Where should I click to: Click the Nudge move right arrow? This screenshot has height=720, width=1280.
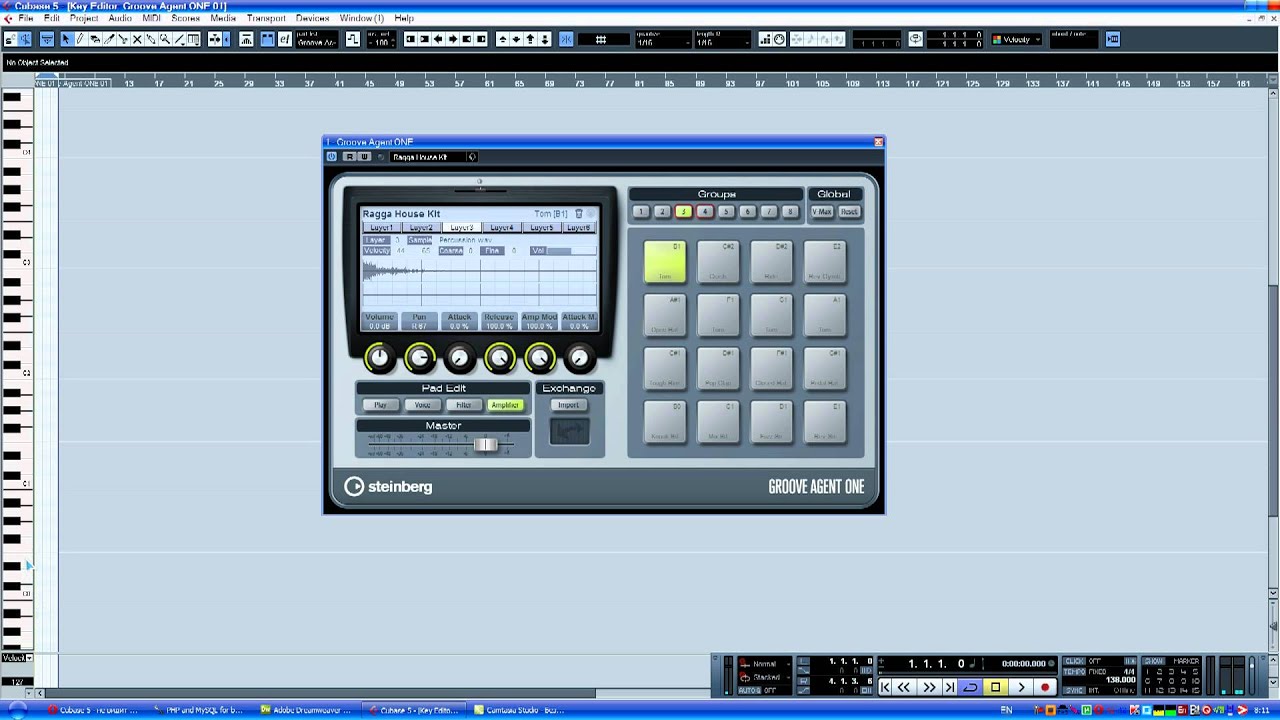[452, 39]
